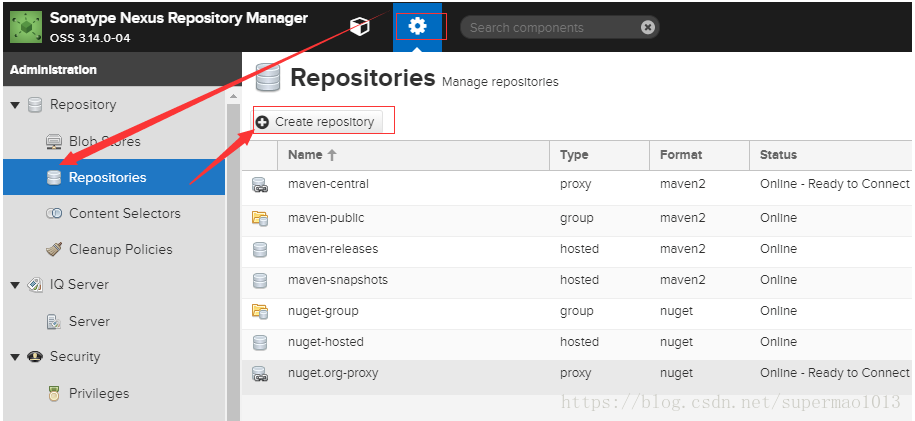Collapse the Security tree section
915x421 pixels.
[15, 357]
